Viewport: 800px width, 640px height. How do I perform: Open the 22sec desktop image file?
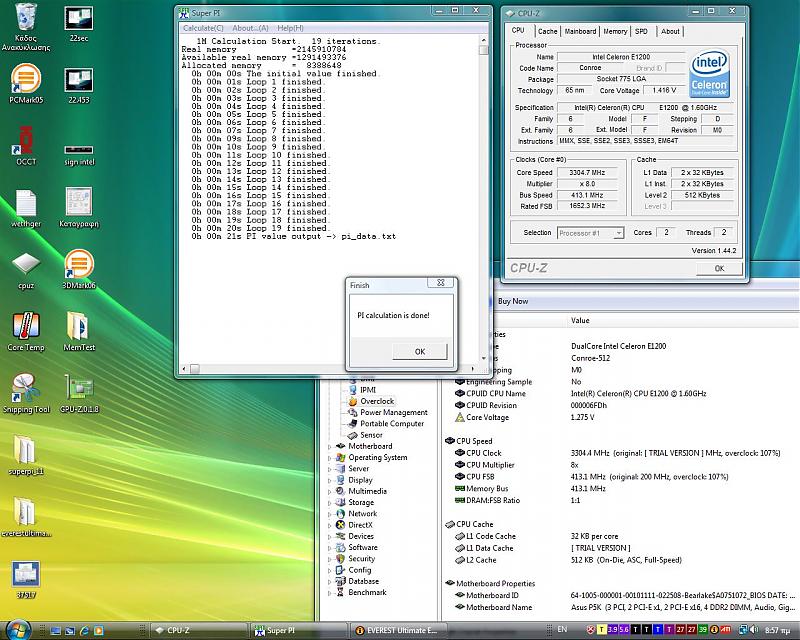tap(79, 23)
